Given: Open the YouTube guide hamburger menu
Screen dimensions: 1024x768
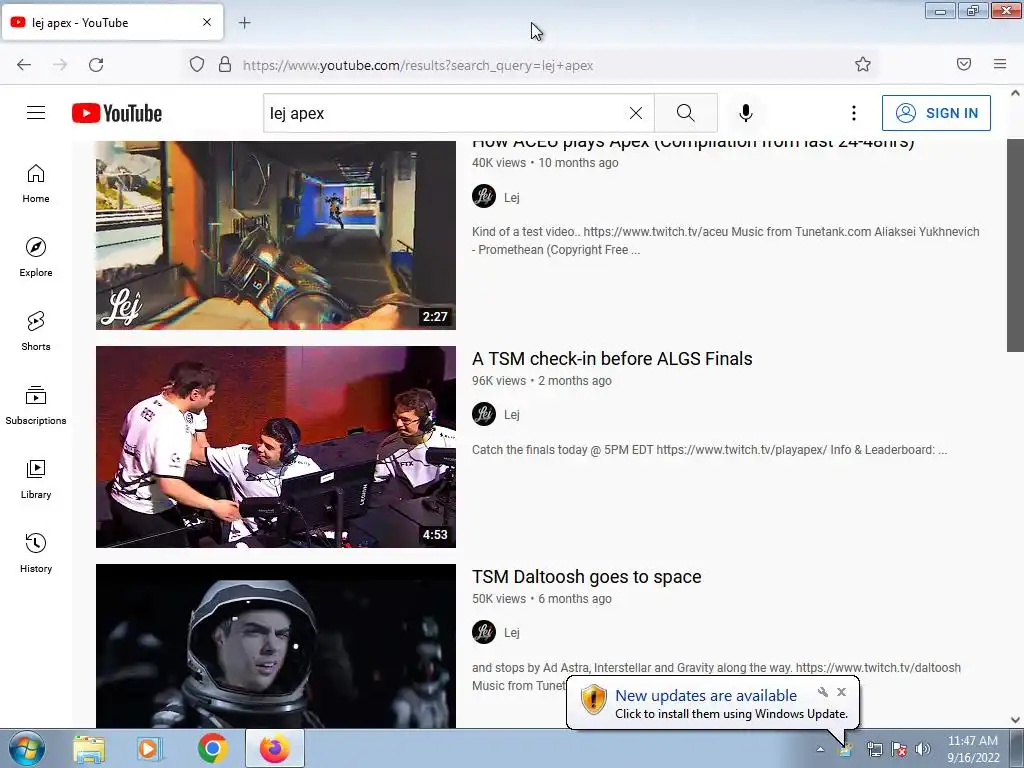Looking at the screenshot, I should pos(36,113).
